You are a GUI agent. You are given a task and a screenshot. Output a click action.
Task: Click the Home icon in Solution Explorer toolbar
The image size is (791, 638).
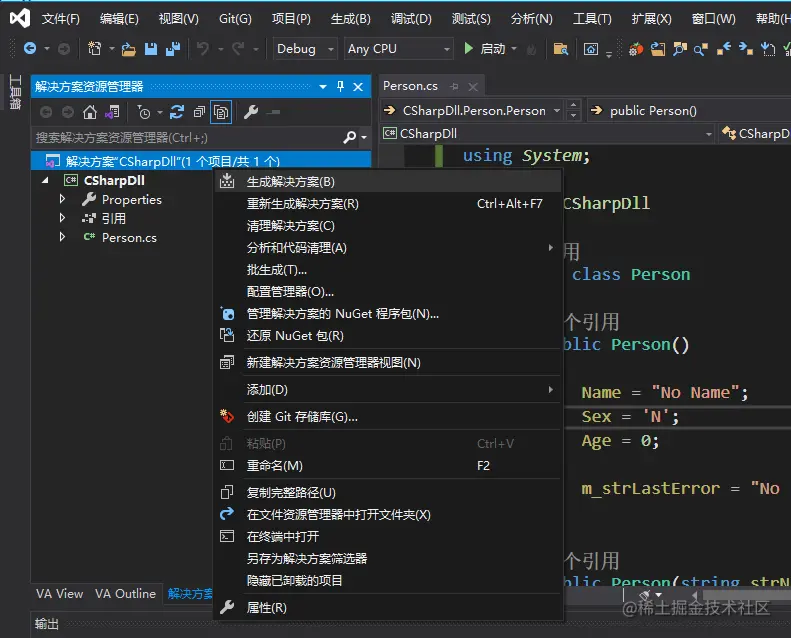90,113
